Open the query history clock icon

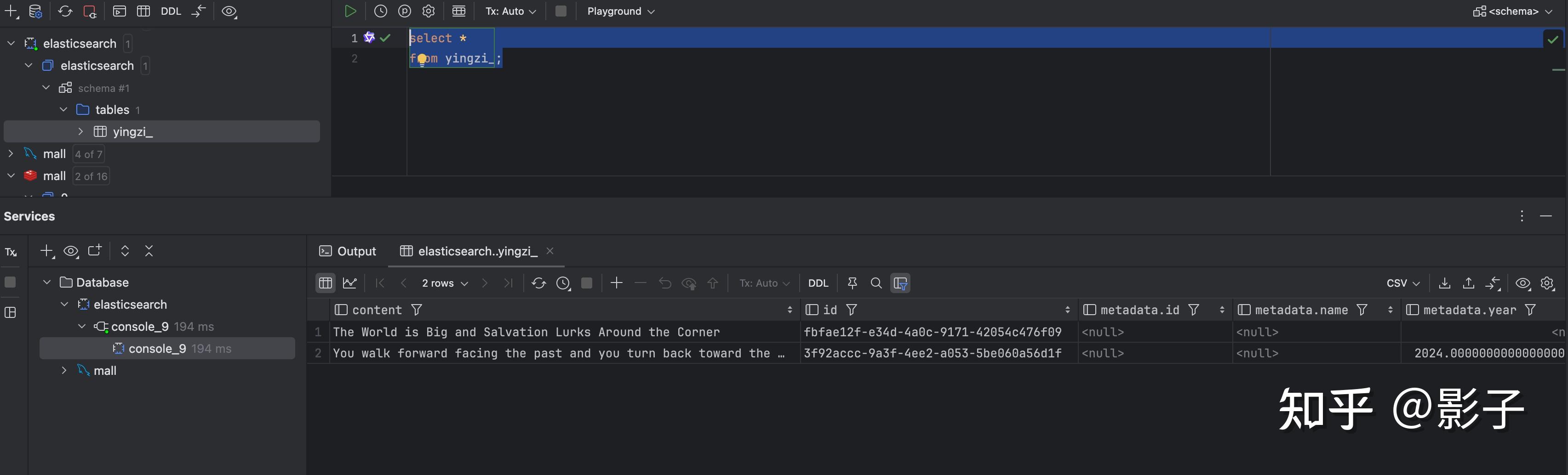[x=380, y=11]
